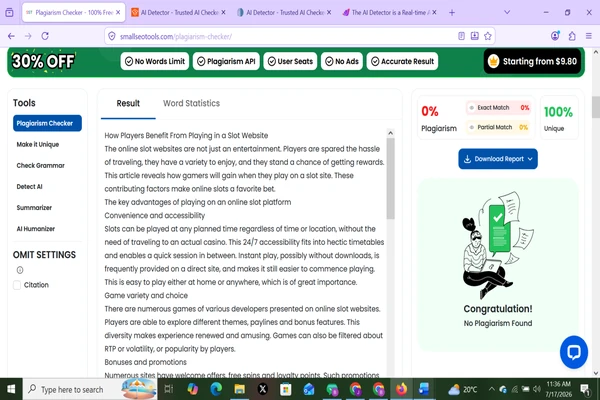
Task: Click the 30% OFF banner text
Action: (43, 61)
